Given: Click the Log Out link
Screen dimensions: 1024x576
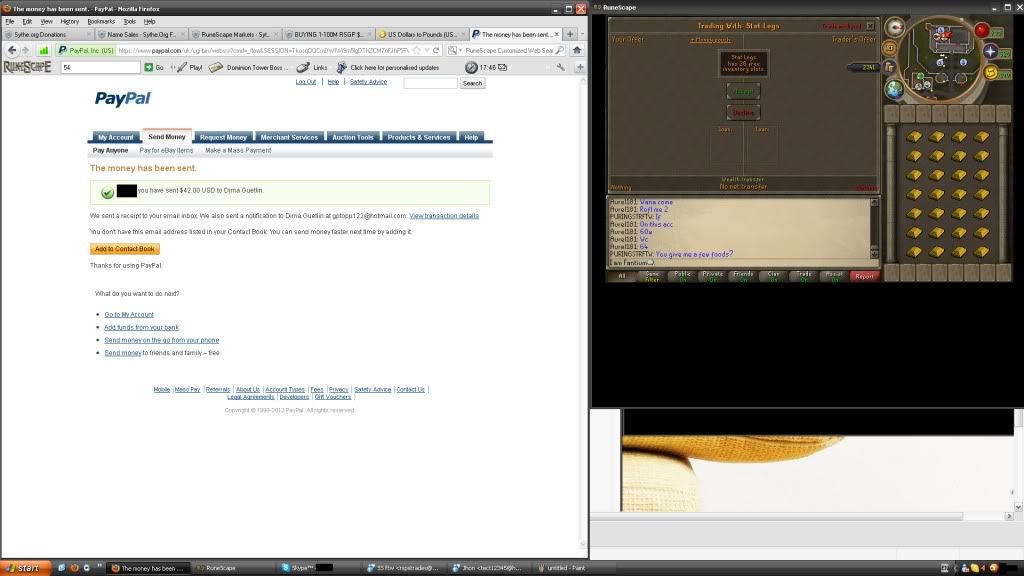Looking at the screenshot, I should [x=306, y=82].
